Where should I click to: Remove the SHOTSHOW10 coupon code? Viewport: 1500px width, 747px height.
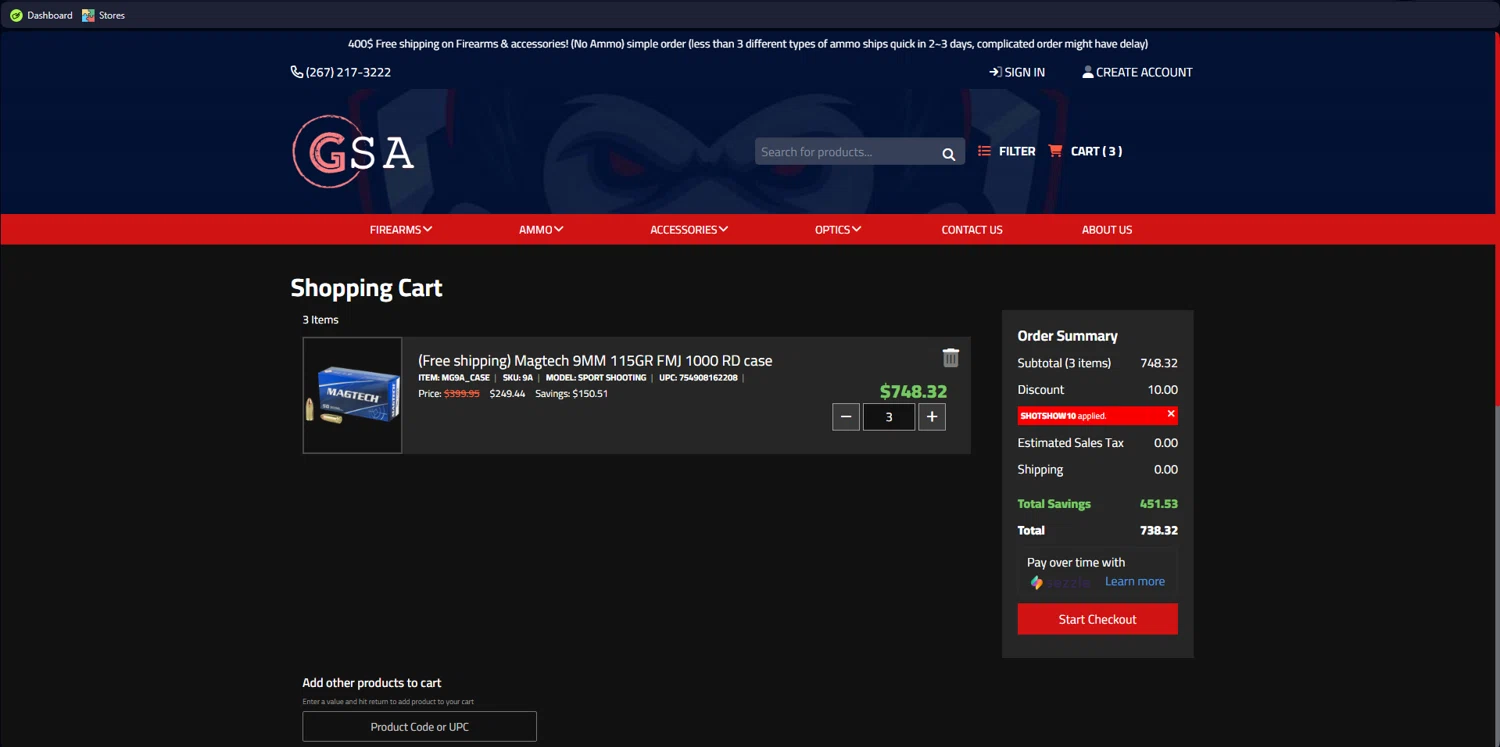coord(1171,414)
